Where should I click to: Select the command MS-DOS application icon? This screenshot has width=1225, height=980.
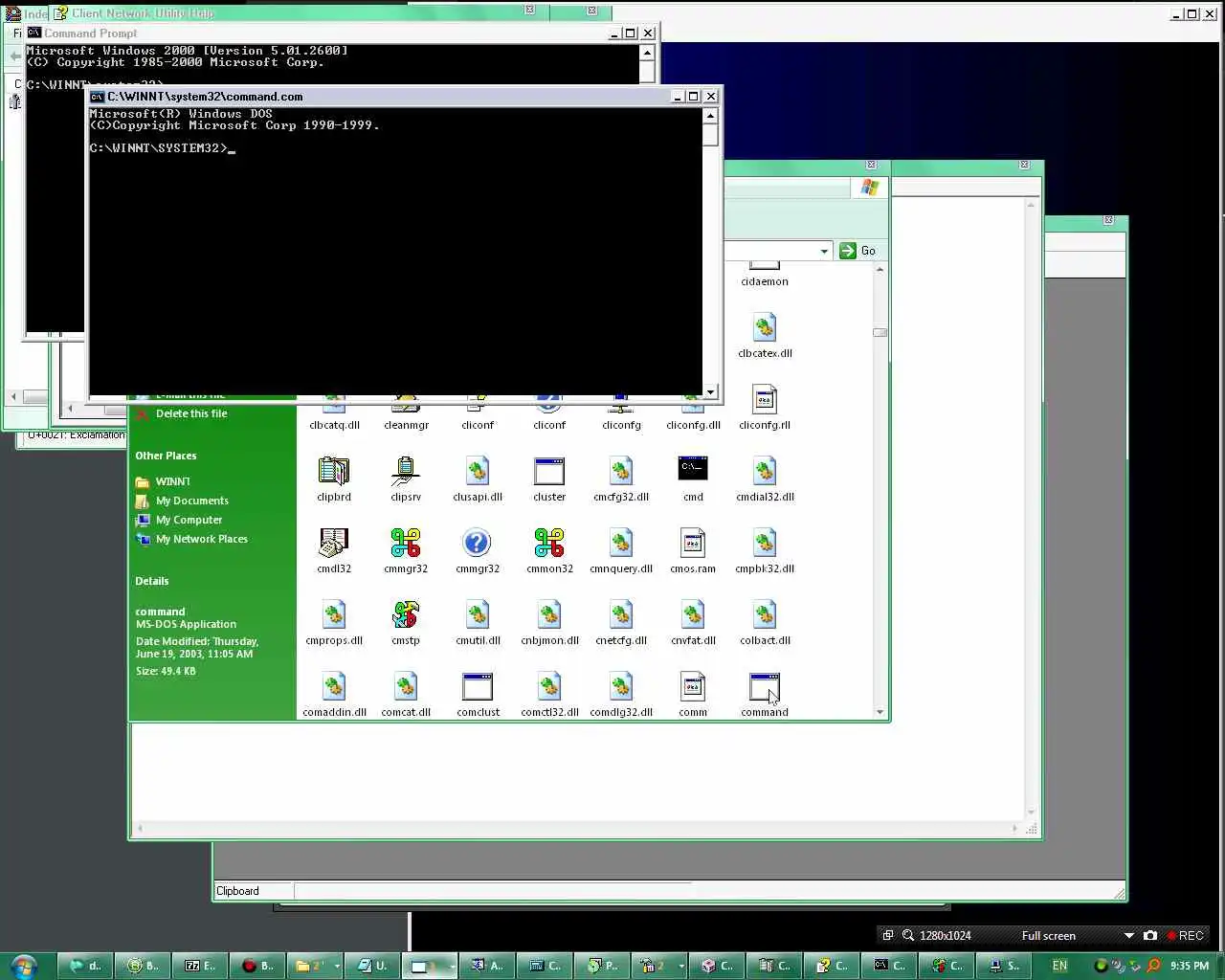coord(765,687)
